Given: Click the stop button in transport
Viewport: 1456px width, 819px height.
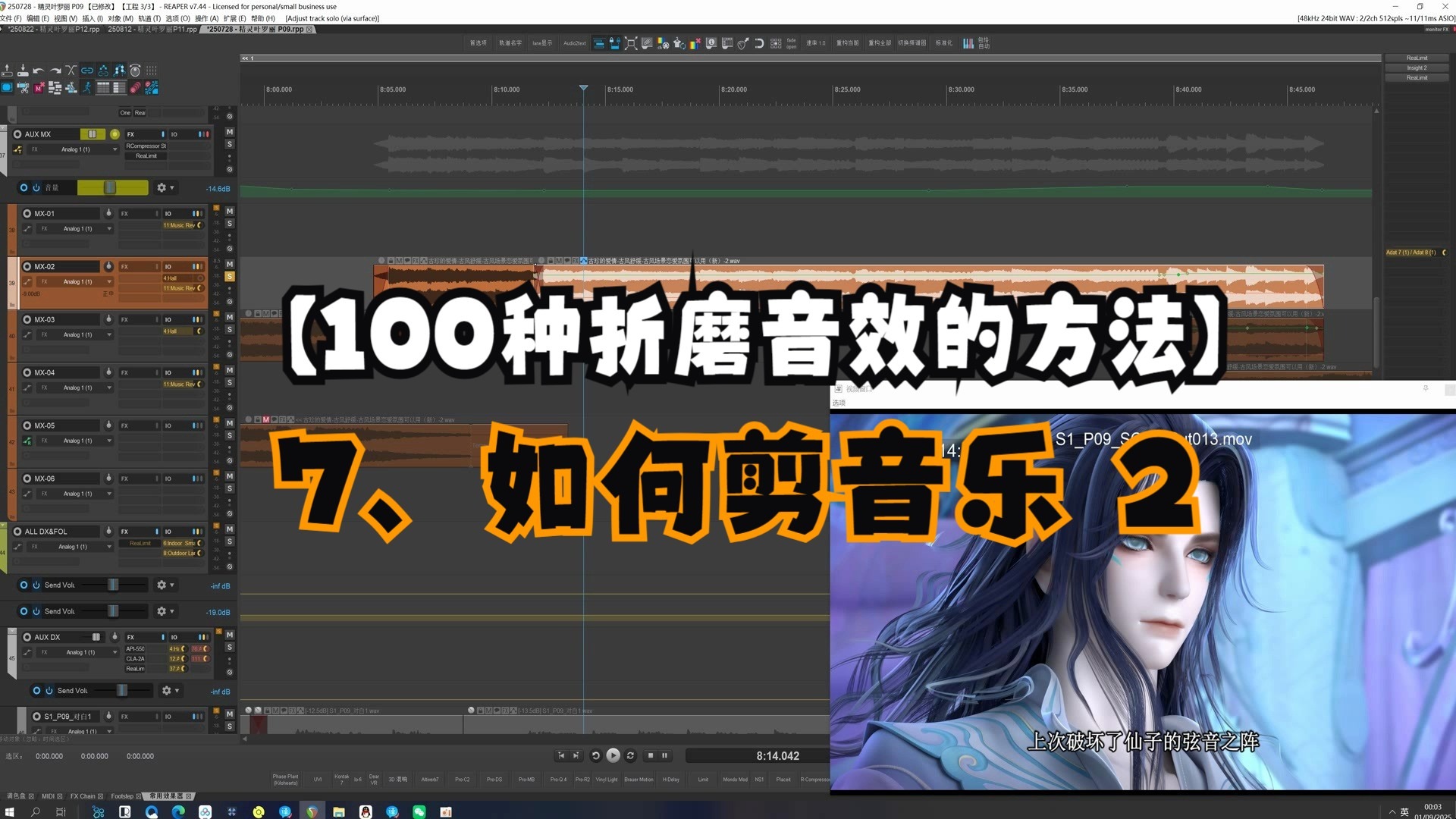Looking at the screenshot, I should 650,755.
